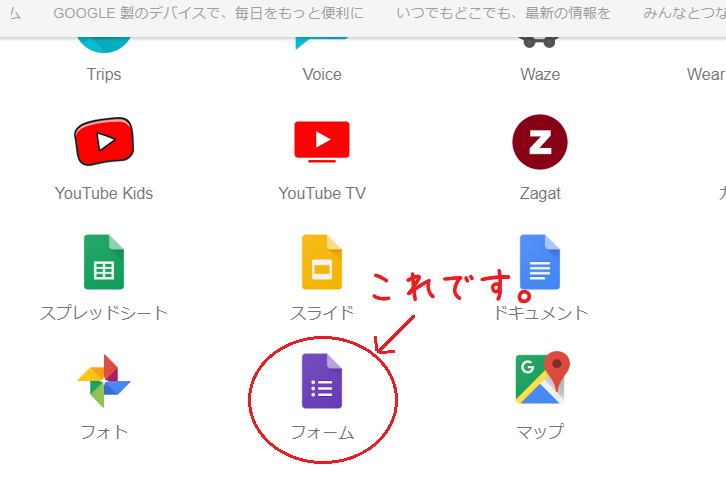Select the GOOGLE 製のデバイスで header tab
Screen dimensions: 726x486
tap(208, 13)
